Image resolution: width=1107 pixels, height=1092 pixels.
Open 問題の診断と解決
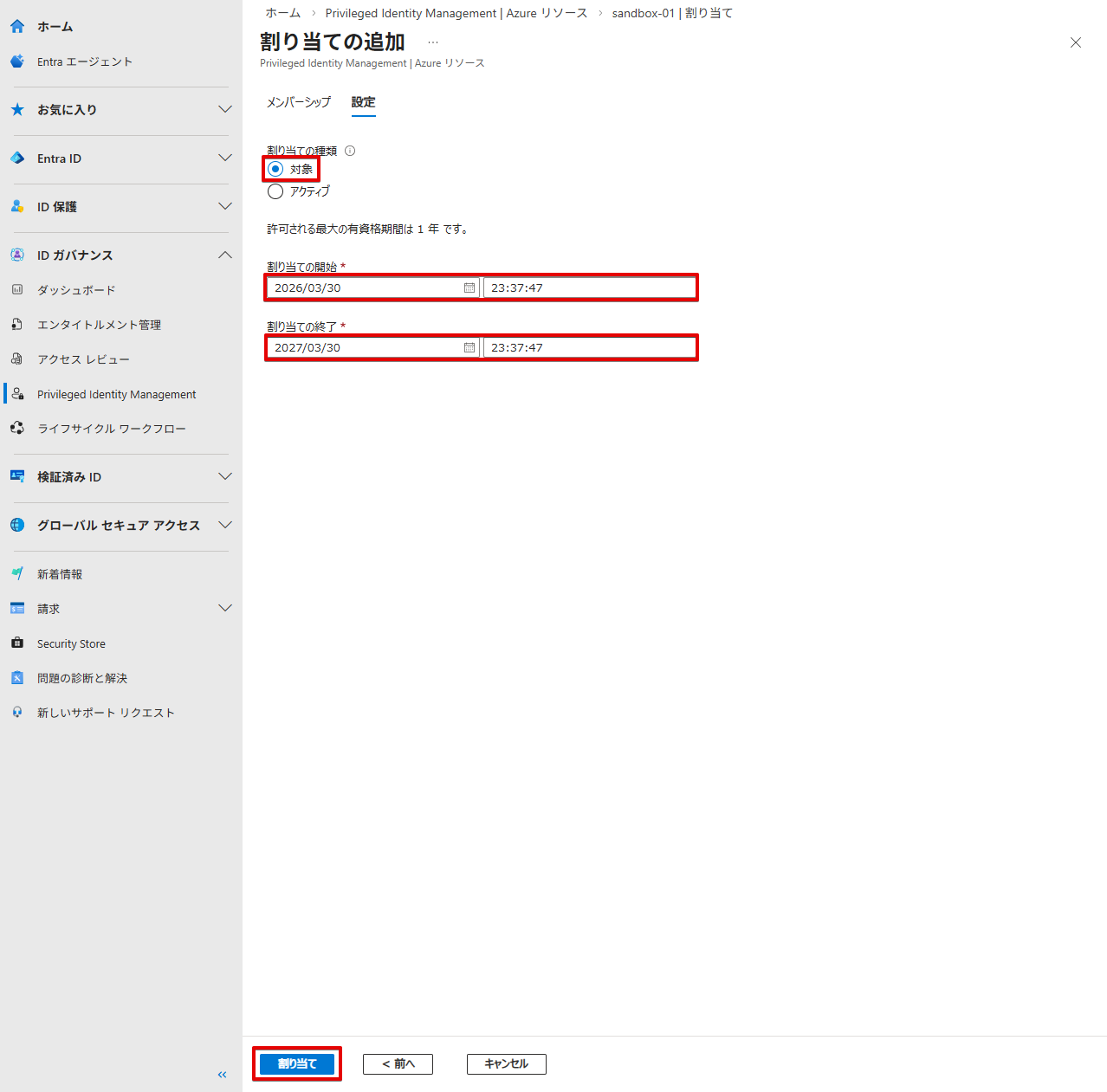(82, 677)
